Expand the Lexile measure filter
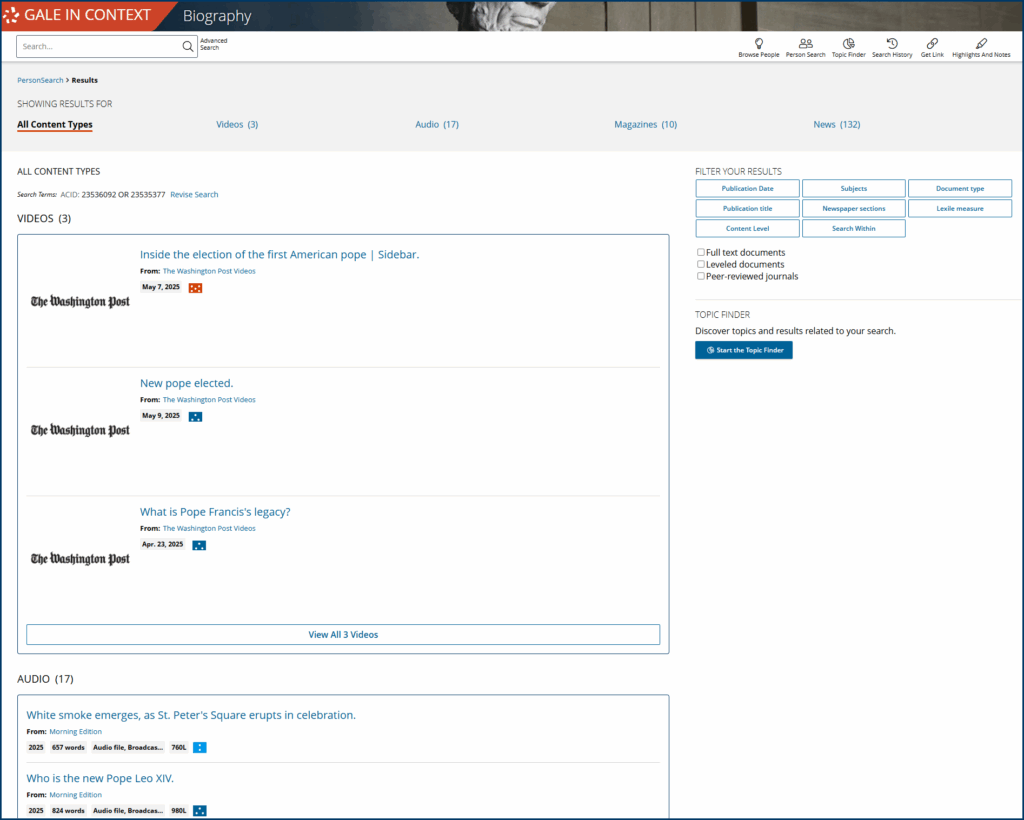 click(x=959, y=209)
